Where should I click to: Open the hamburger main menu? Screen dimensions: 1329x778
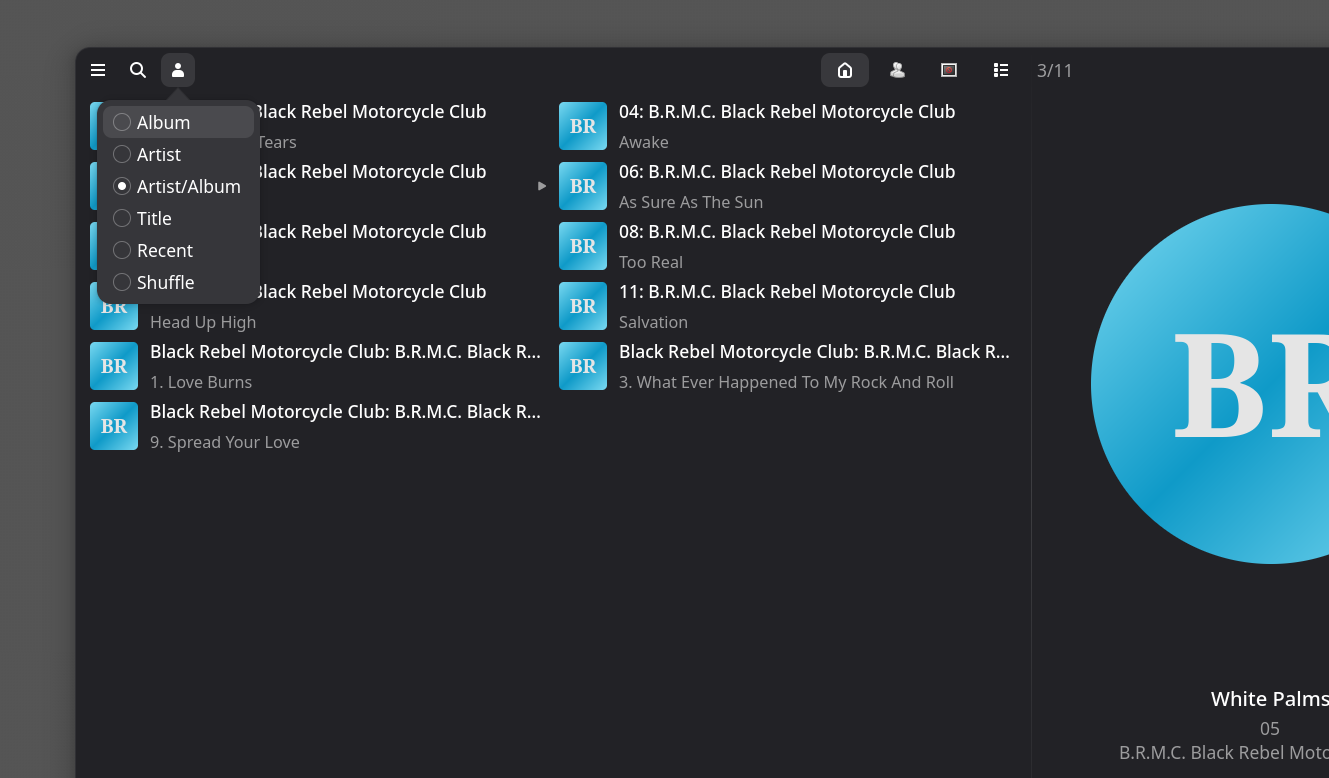pos(98,70)
